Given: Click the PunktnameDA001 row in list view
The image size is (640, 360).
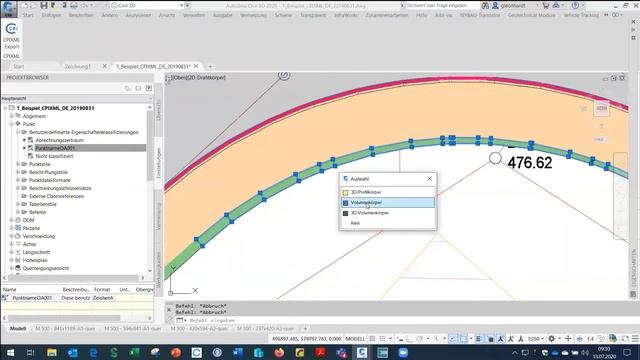Looking at the screenshot, I should 78,298.
